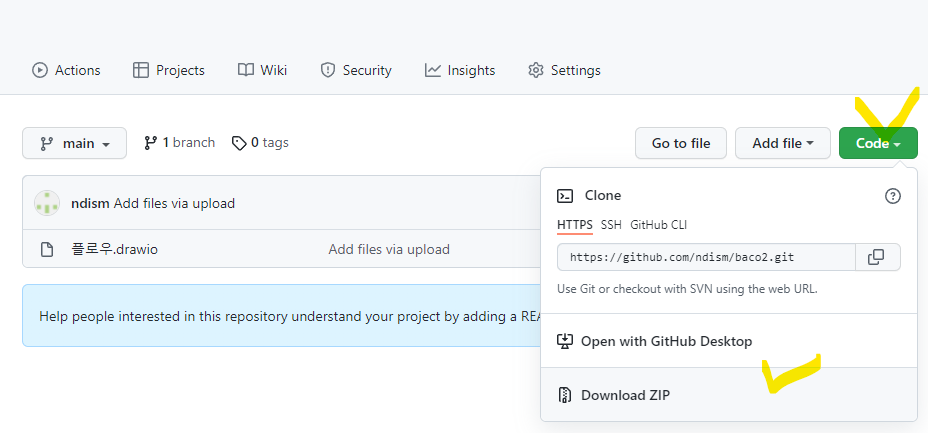
Task: Select the HTTPS clone tab
Action: [x=575, y=225]
